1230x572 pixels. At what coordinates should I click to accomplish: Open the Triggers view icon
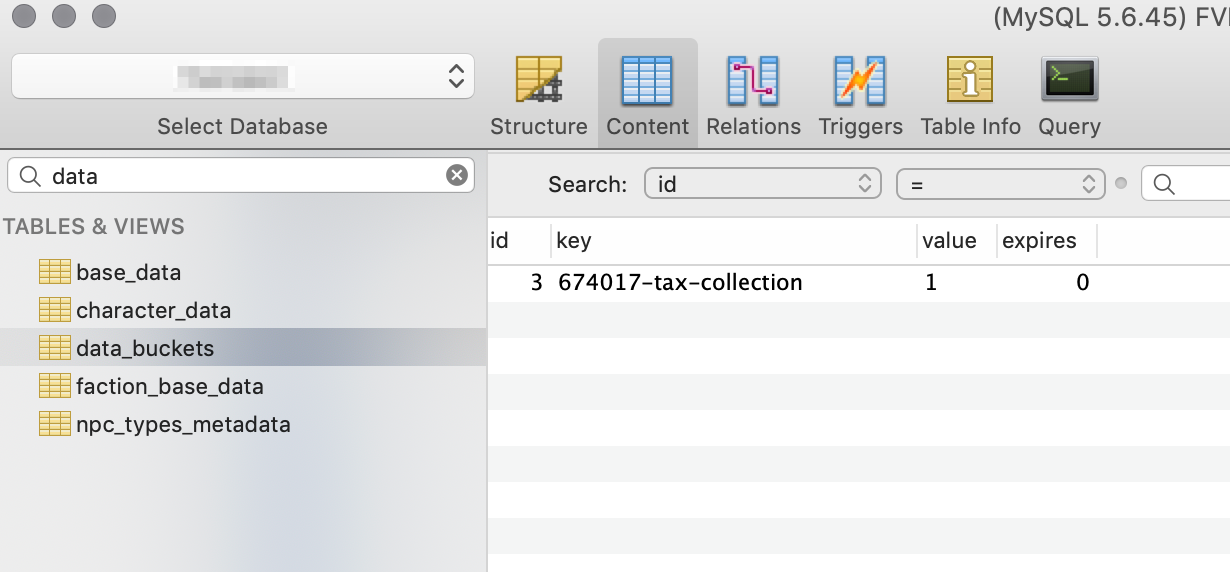[860, 82]
